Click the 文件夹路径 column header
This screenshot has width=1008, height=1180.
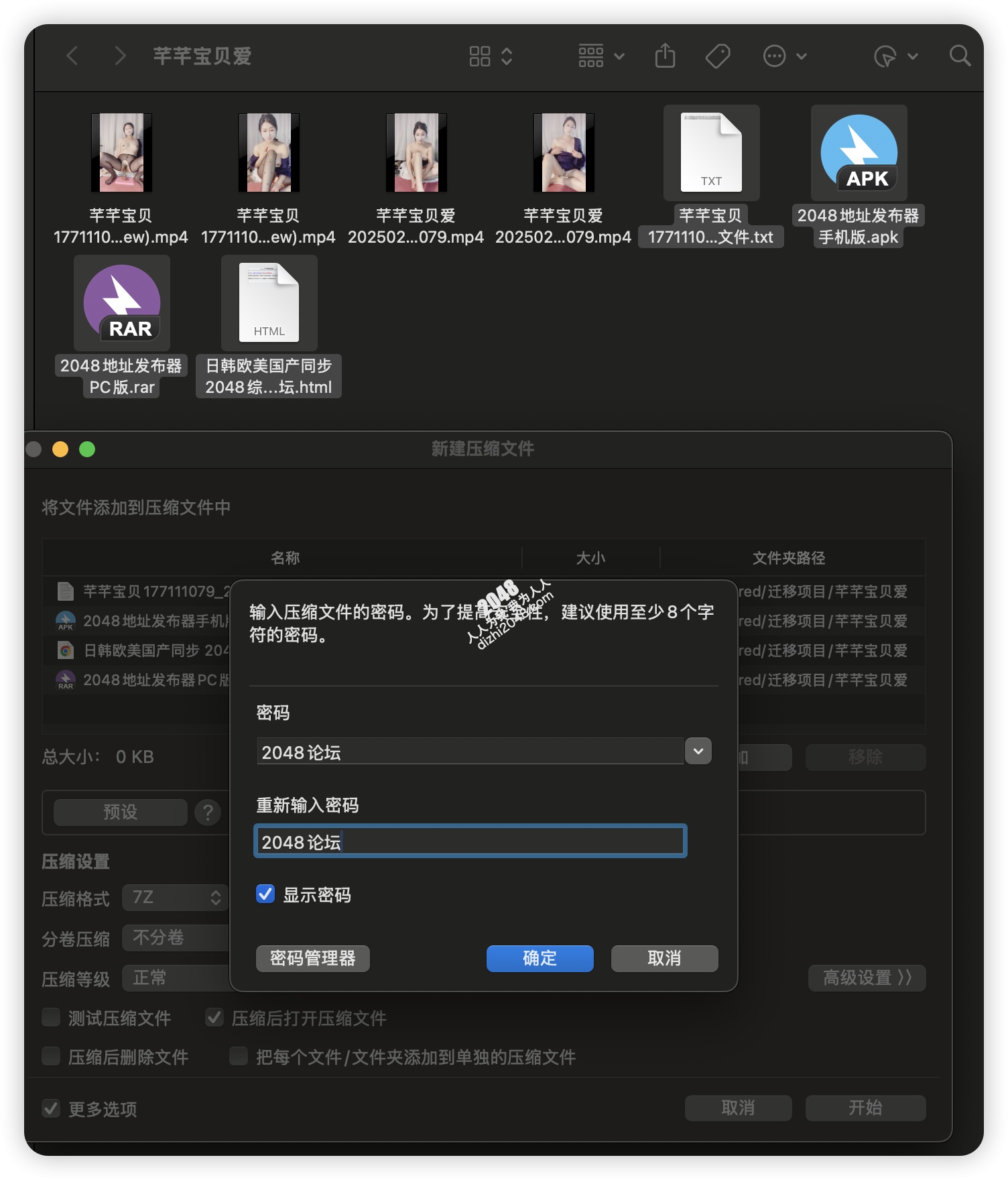[788, 558]
